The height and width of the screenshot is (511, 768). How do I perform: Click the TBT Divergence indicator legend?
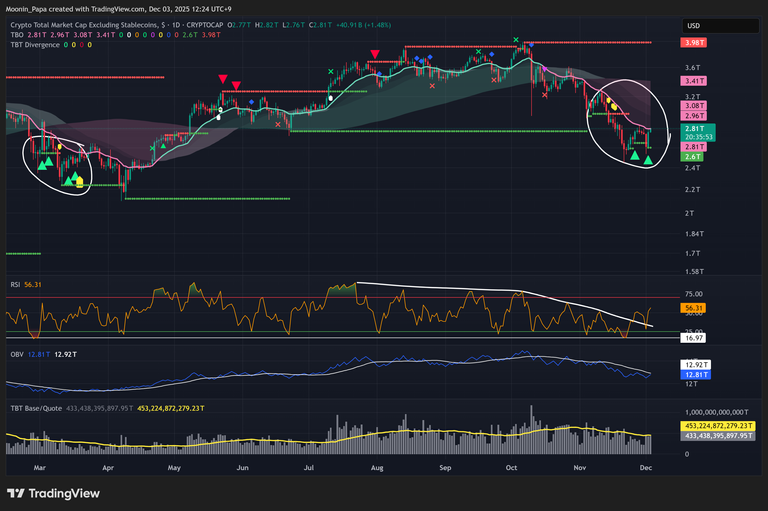37,44
